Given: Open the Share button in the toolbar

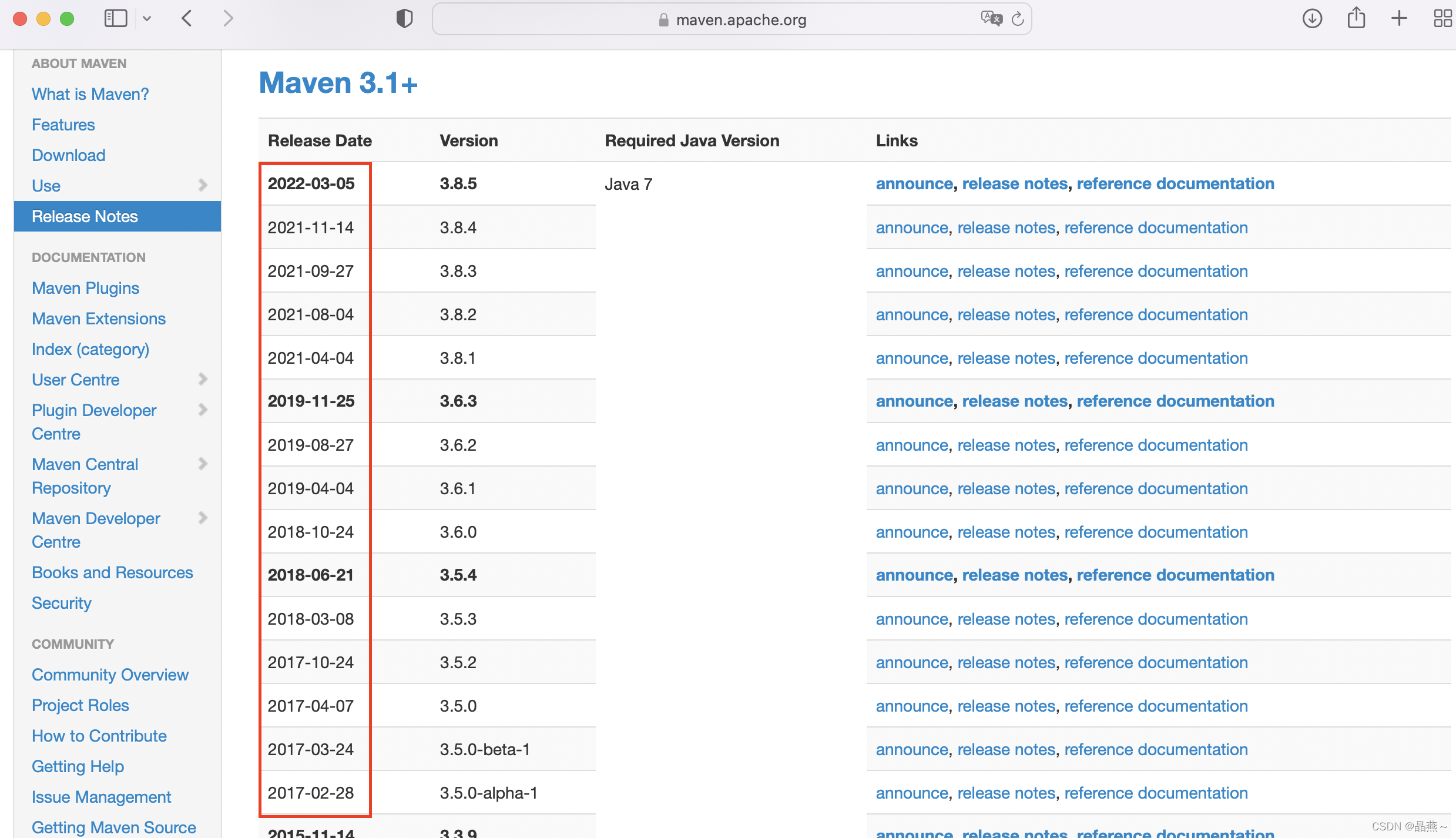Looking at the screenshot, I should pos(1356,18).
